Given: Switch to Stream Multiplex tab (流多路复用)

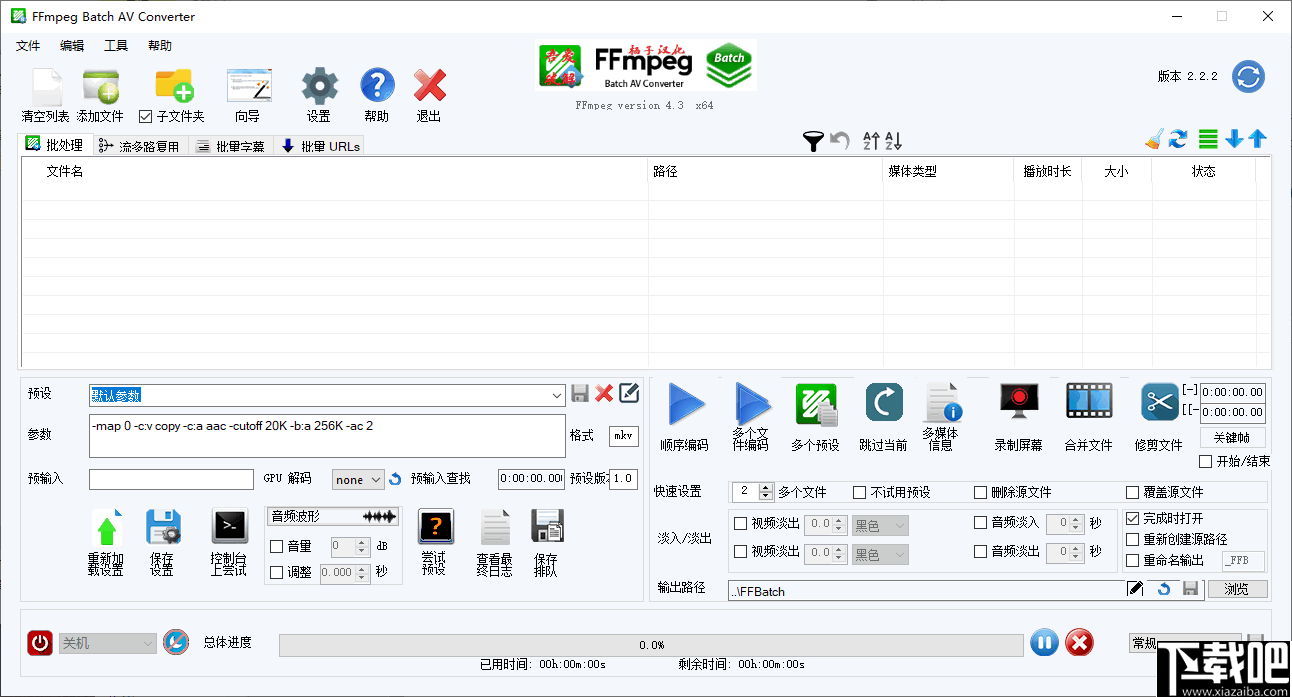Looking at the screenshot, I should coord(139,146).
